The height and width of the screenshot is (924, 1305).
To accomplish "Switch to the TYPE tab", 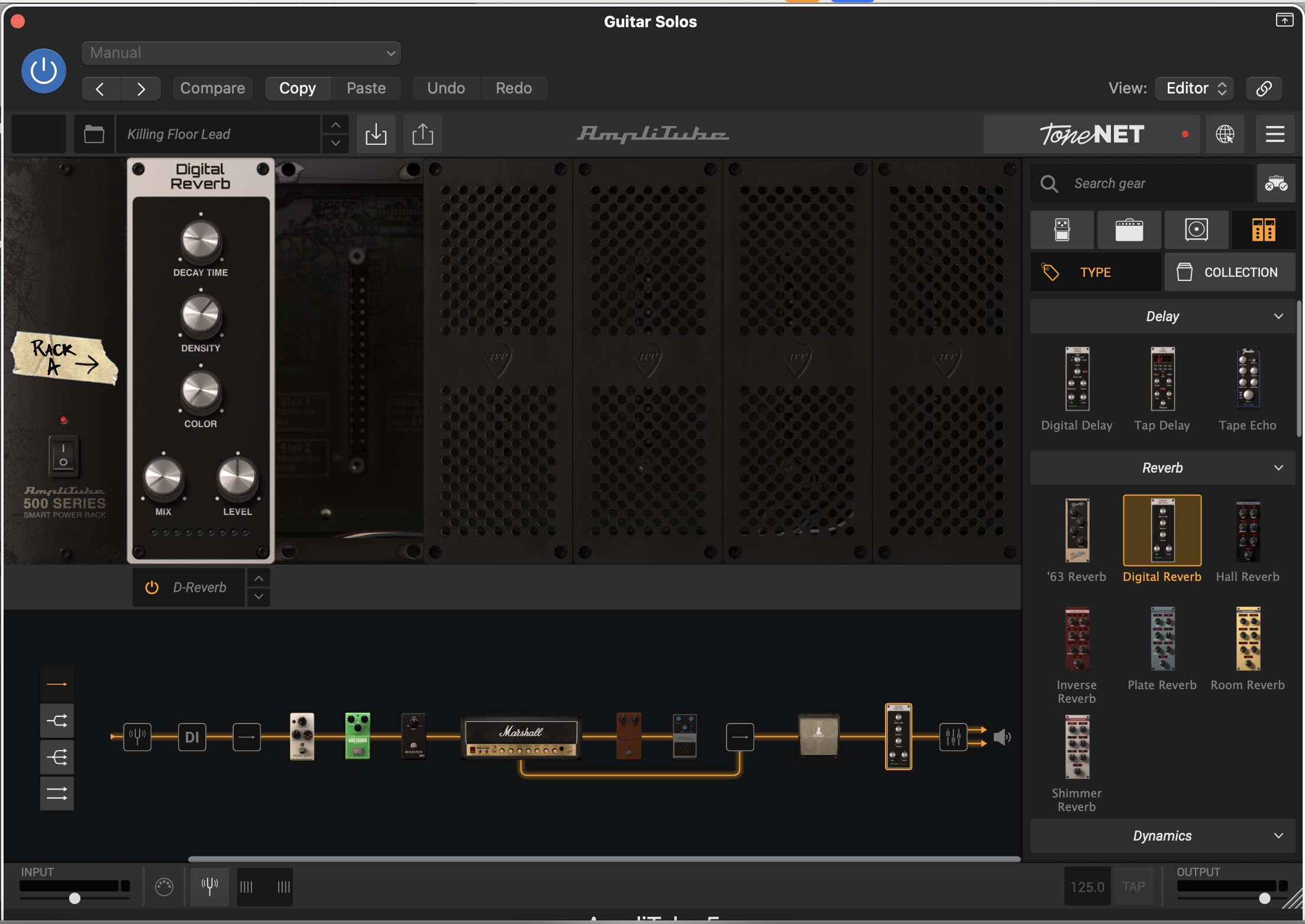I will point(1096,272).
